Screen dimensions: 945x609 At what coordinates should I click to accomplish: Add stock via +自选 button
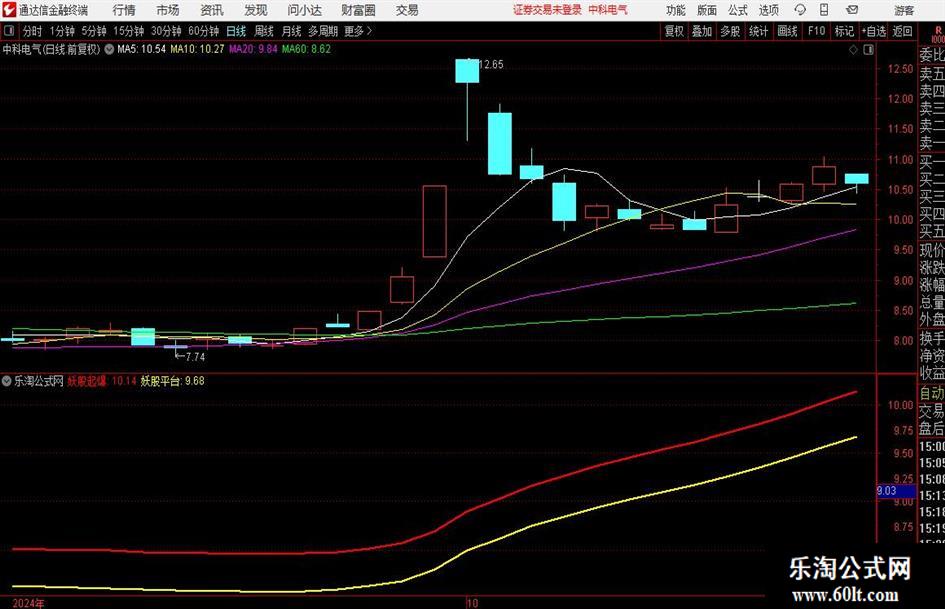point(873,31)
